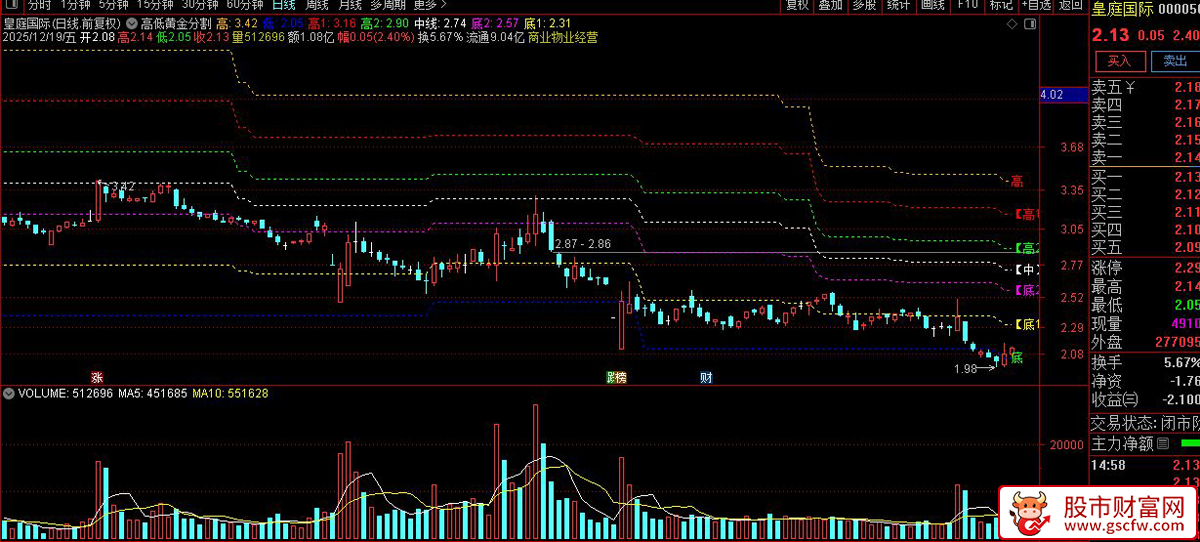Click the 外盘 row
1200x542 pixels.
coord(1145,342)
